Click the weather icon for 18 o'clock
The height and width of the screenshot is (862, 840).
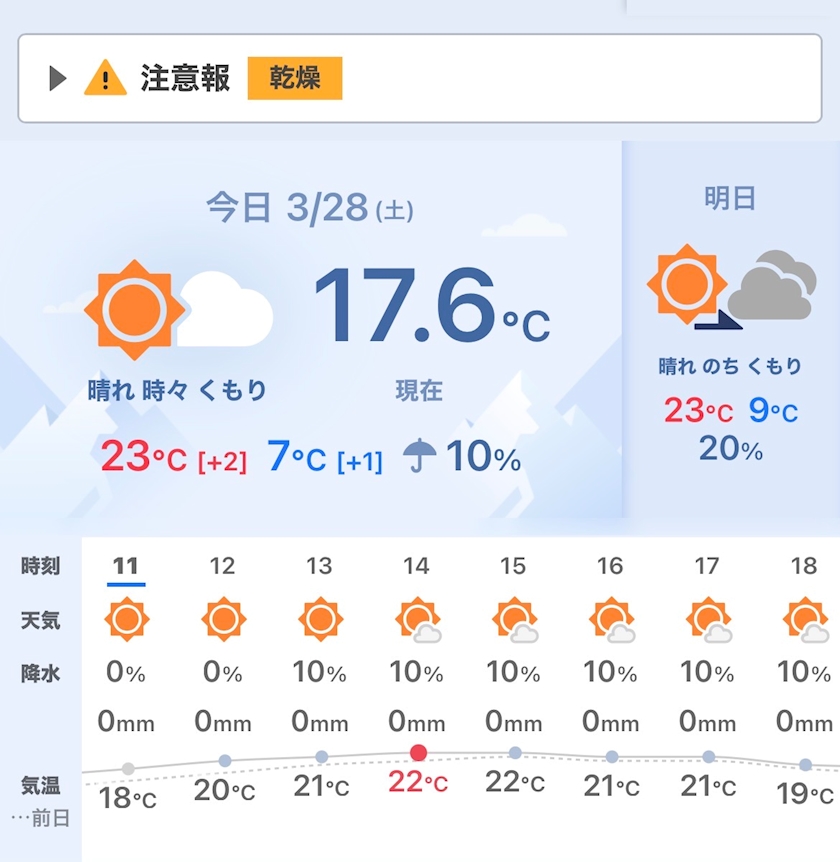pos(805,620)
